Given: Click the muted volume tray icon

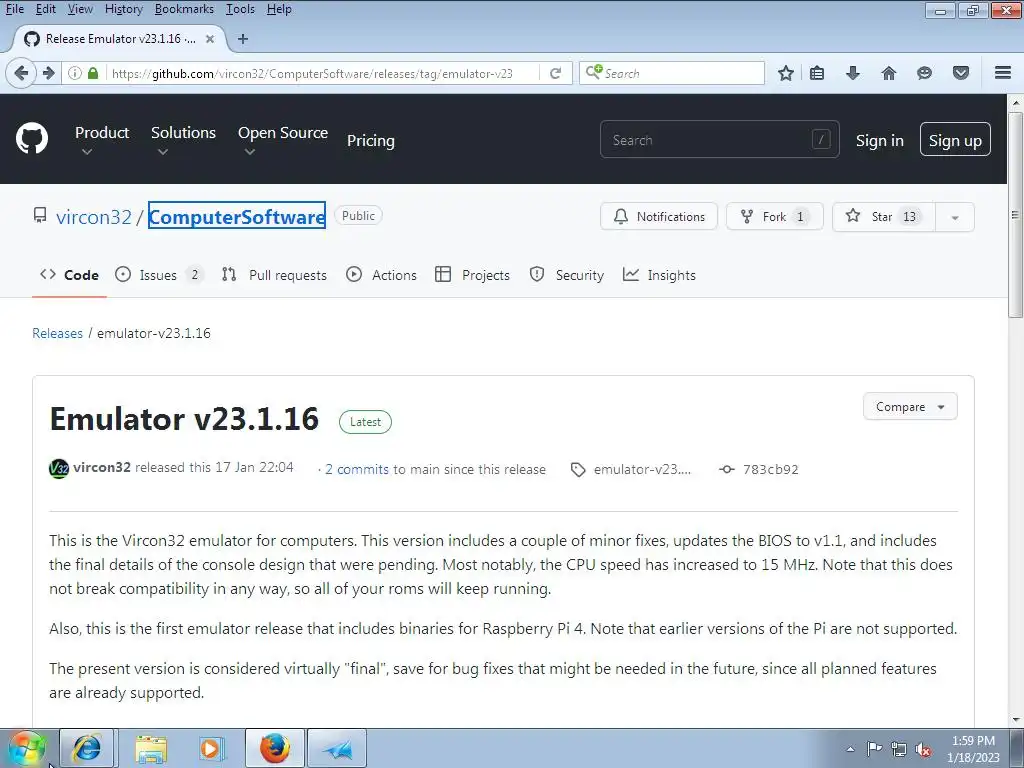Looking at the screenshot, I should 923,749.
